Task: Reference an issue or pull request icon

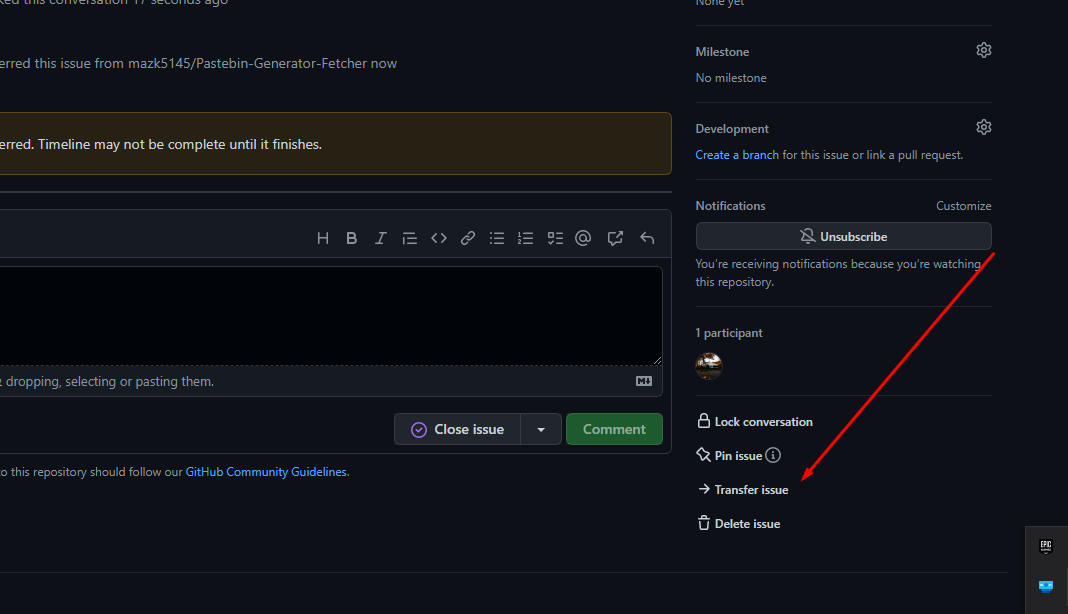Action: click(x=615, y=238)
